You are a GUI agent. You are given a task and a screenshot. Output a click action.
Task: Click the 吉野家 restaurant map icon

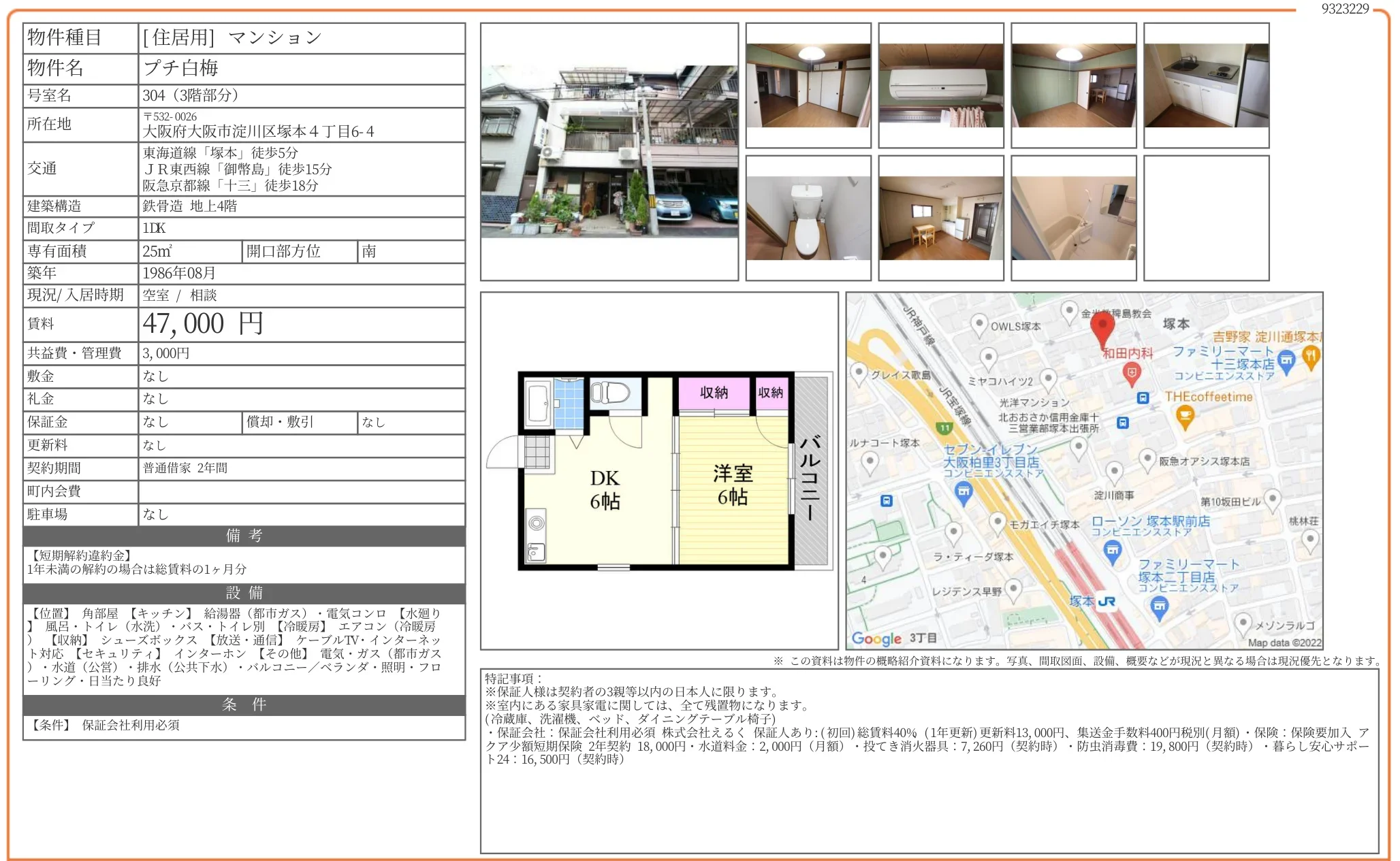(x=1311, y=355)
